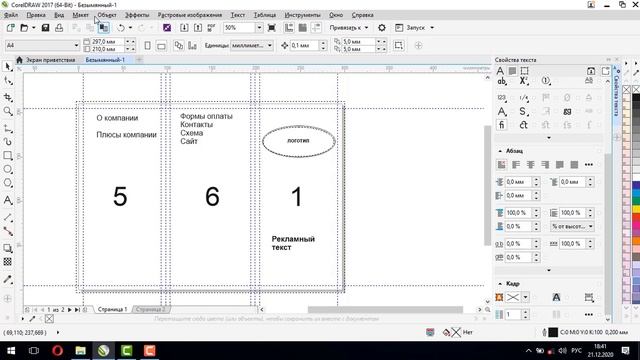Image resolution: width=640 pixels, height=360 pixels.
Task: Open the zoom level 50% dropdown
Action: (x=259, y=28)
